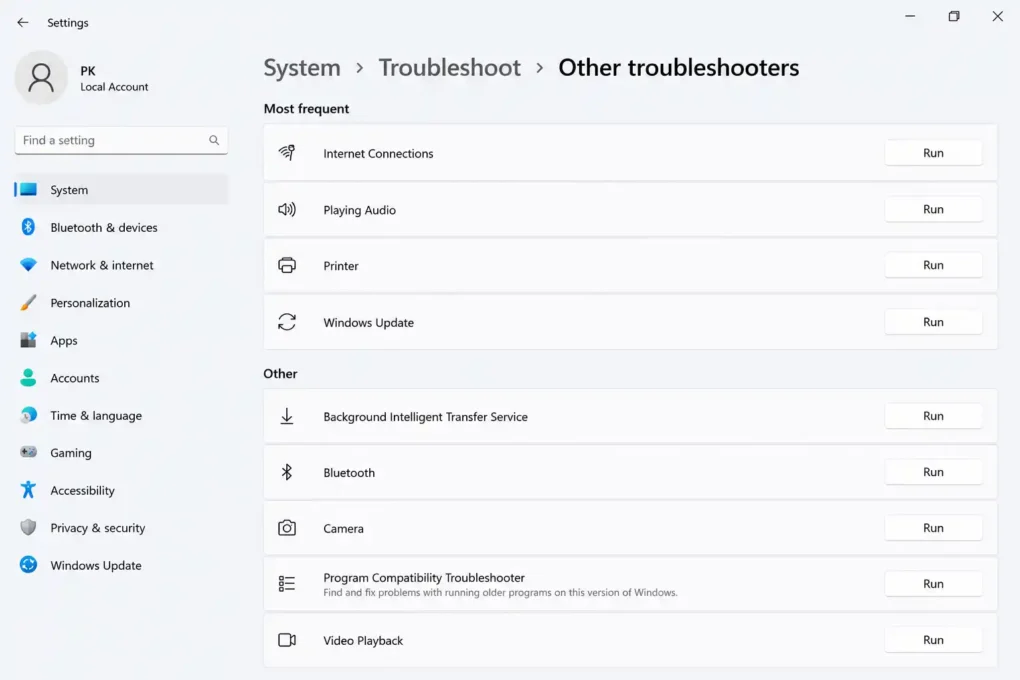
Task: Go back to Troubleshoot breadcrumb
Action: coord(450,68)
